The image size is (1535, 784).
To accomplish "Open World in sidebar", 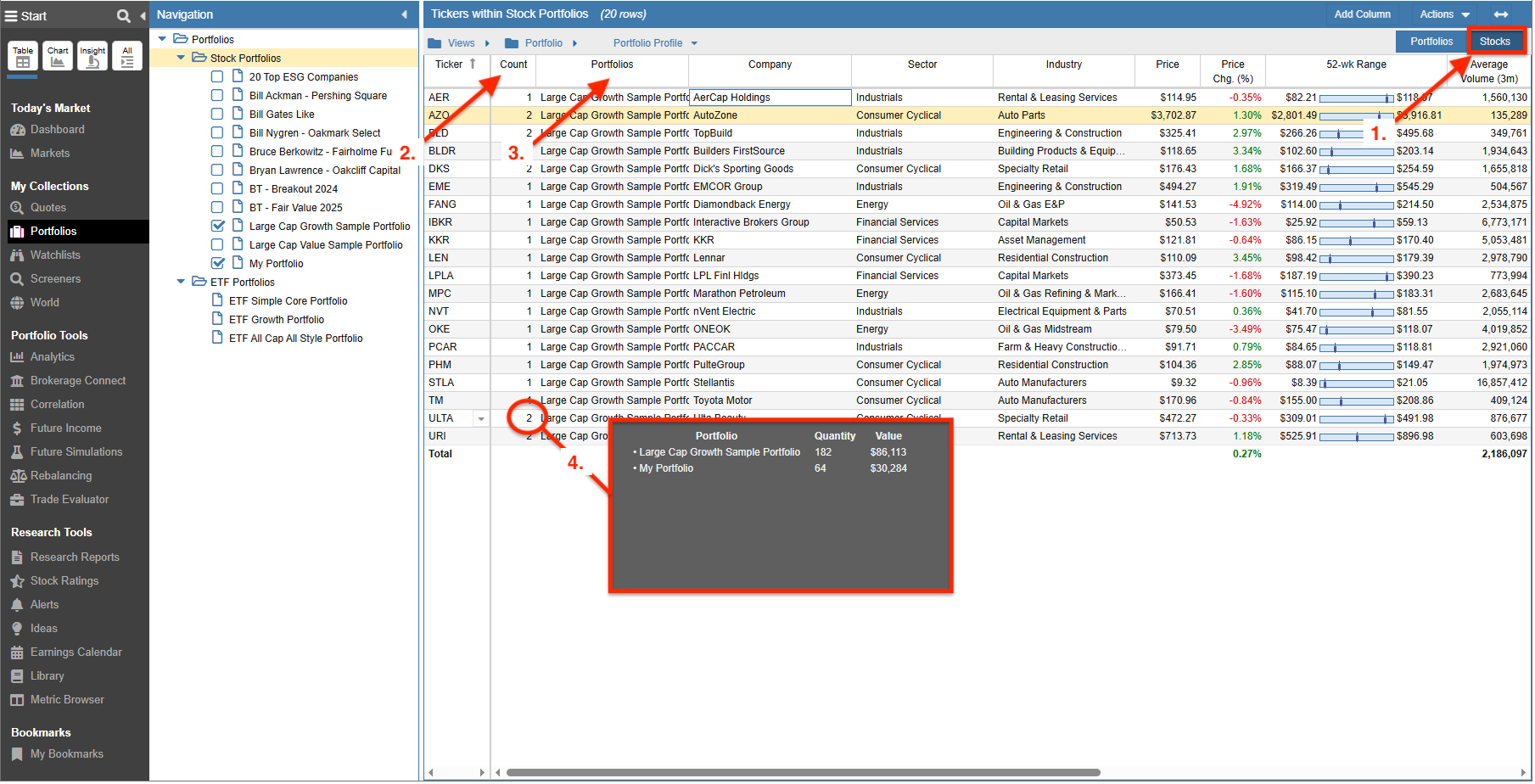I will (x=45, y=303).
